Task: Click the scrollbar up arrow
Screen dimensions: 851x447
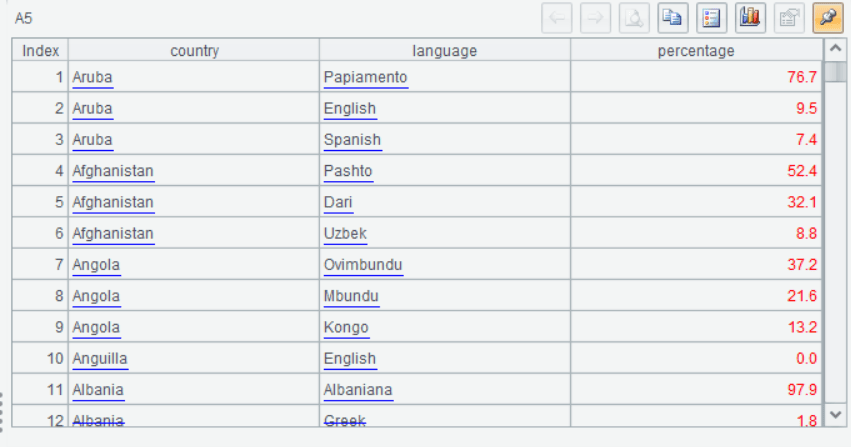Action: point(836,49)
